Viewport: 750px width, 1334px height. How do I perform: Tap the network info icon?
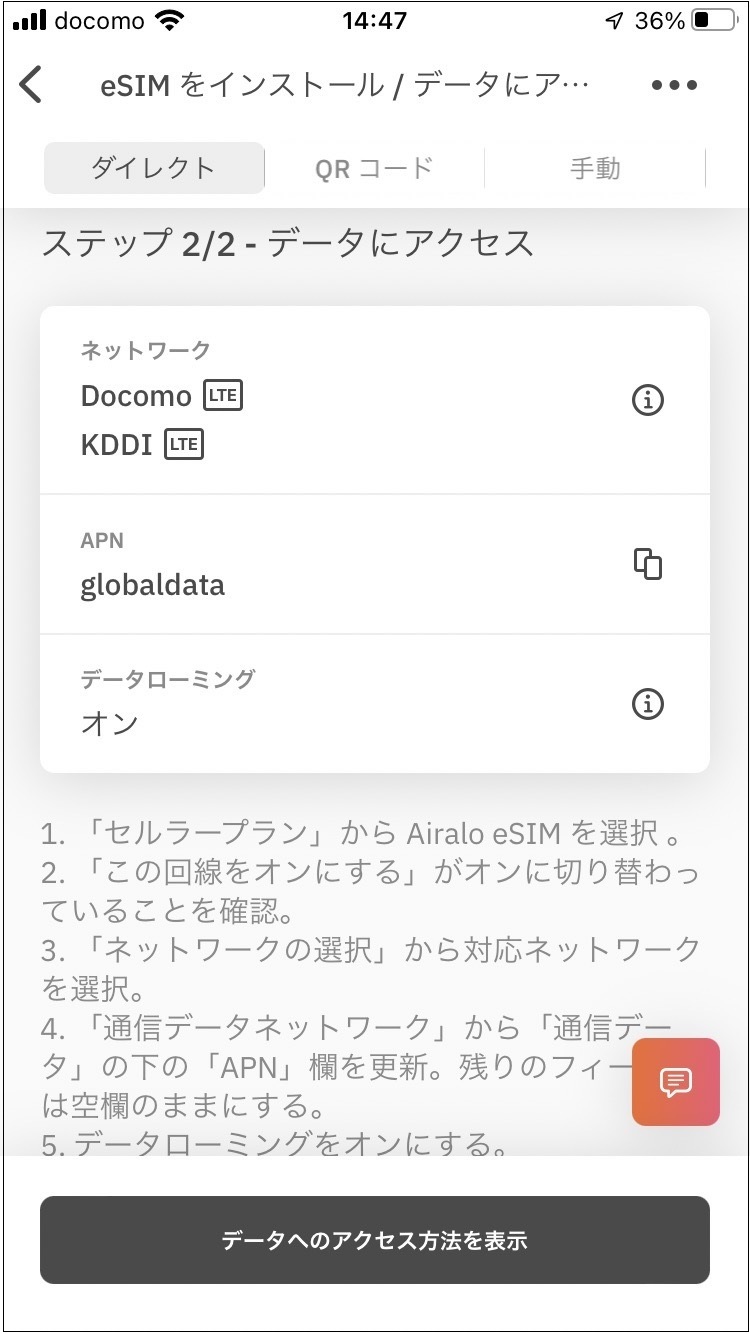pos(648,400)
